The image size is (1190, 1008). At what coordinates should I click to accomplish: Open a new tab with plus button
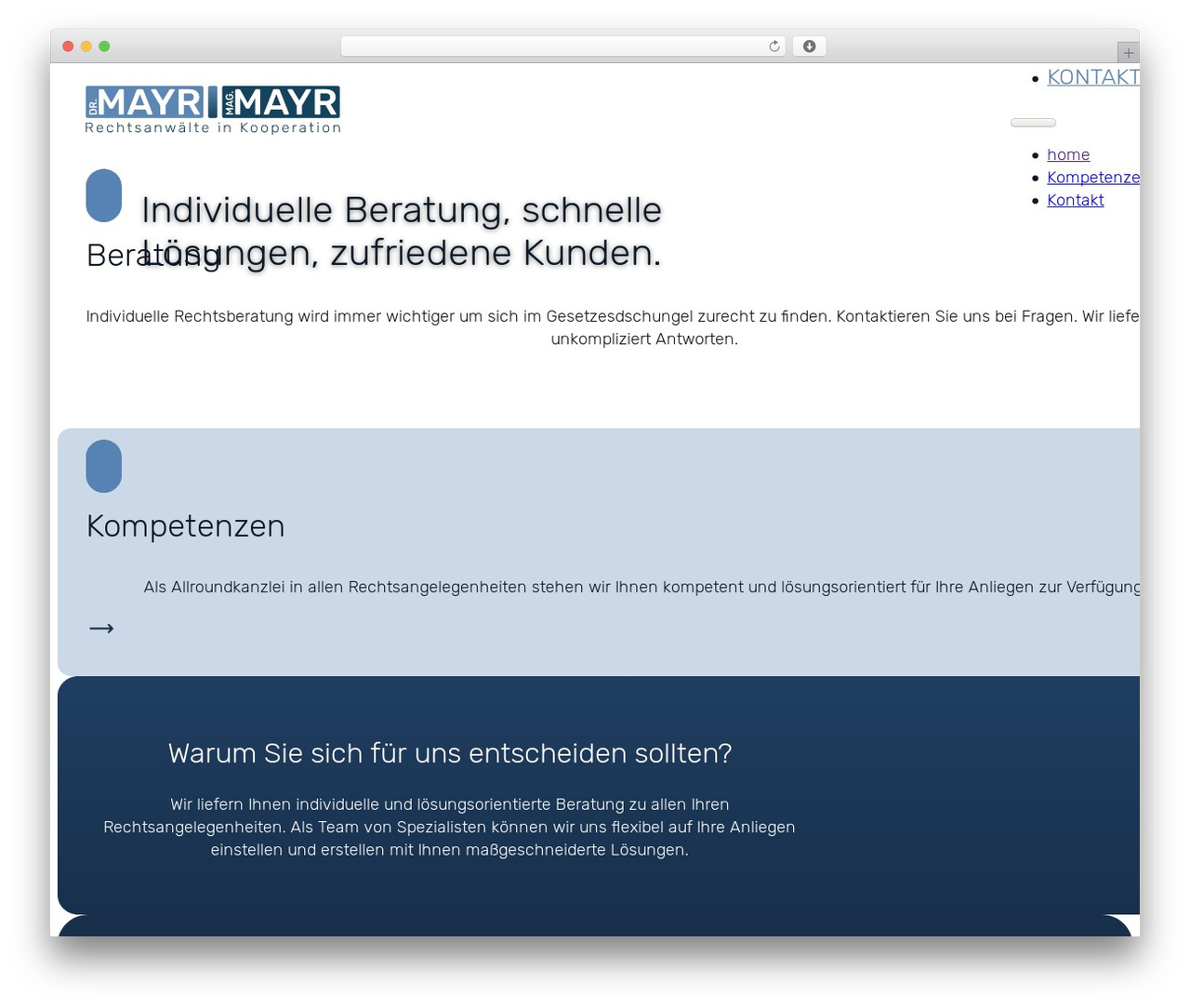click(1128, 53)
